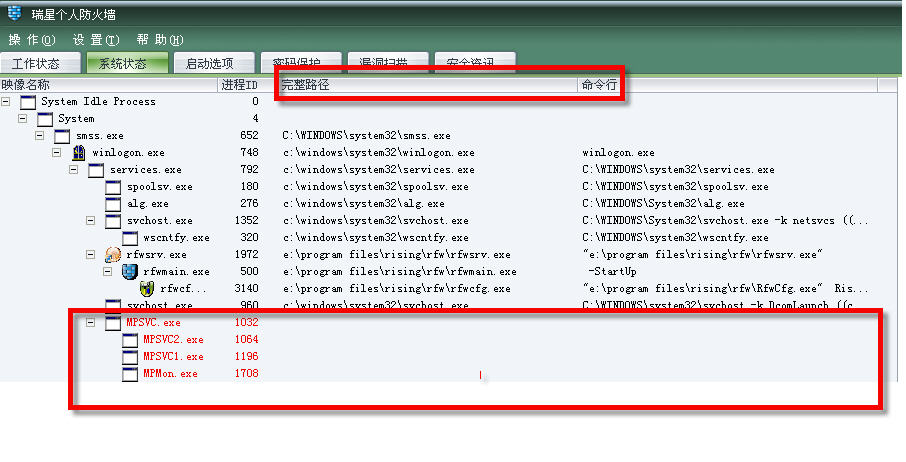Collapse the System tree node
The height and width of the screenshot is (462, 906).
tap(23, 118)
